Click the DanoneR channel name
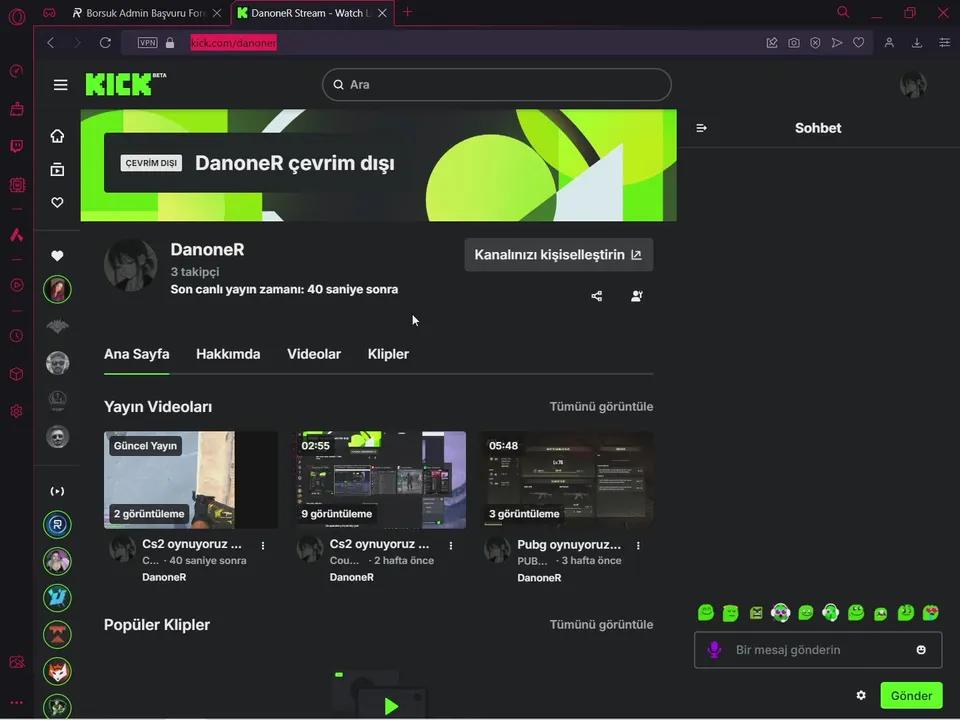The image size is (960, 720). click(x=207, y=250)
